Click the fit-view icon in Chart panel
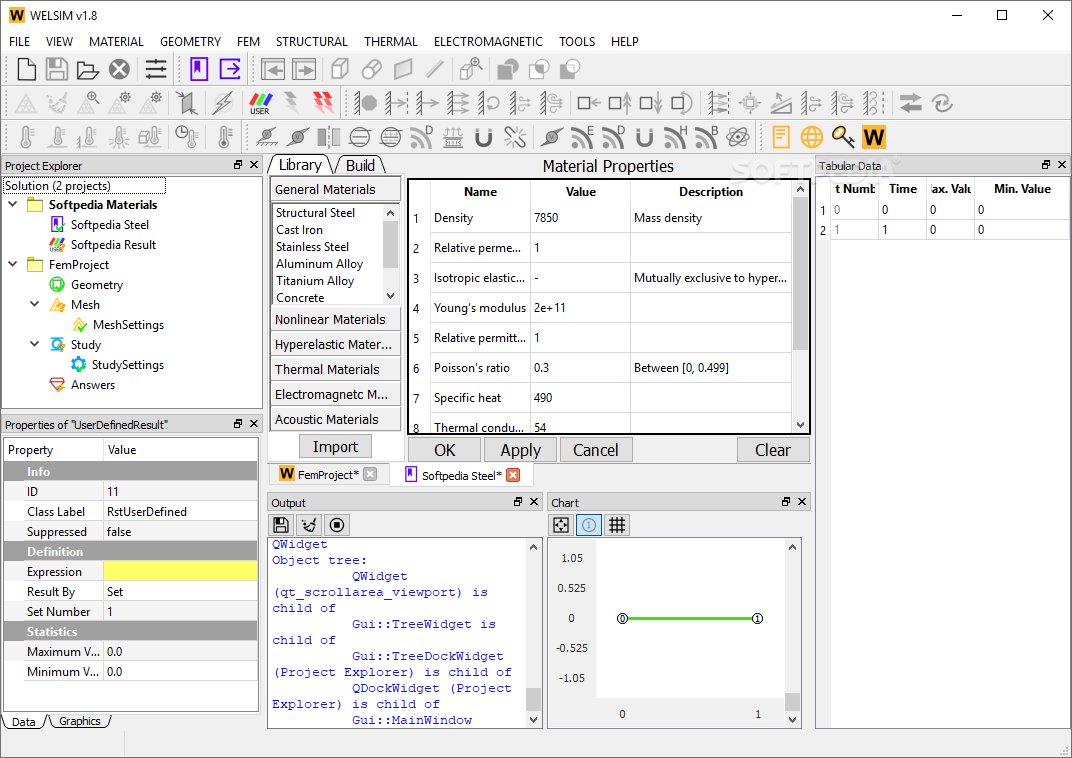Image resolution: width=1072 pixels, height=758 pixels. click(561, 525)
